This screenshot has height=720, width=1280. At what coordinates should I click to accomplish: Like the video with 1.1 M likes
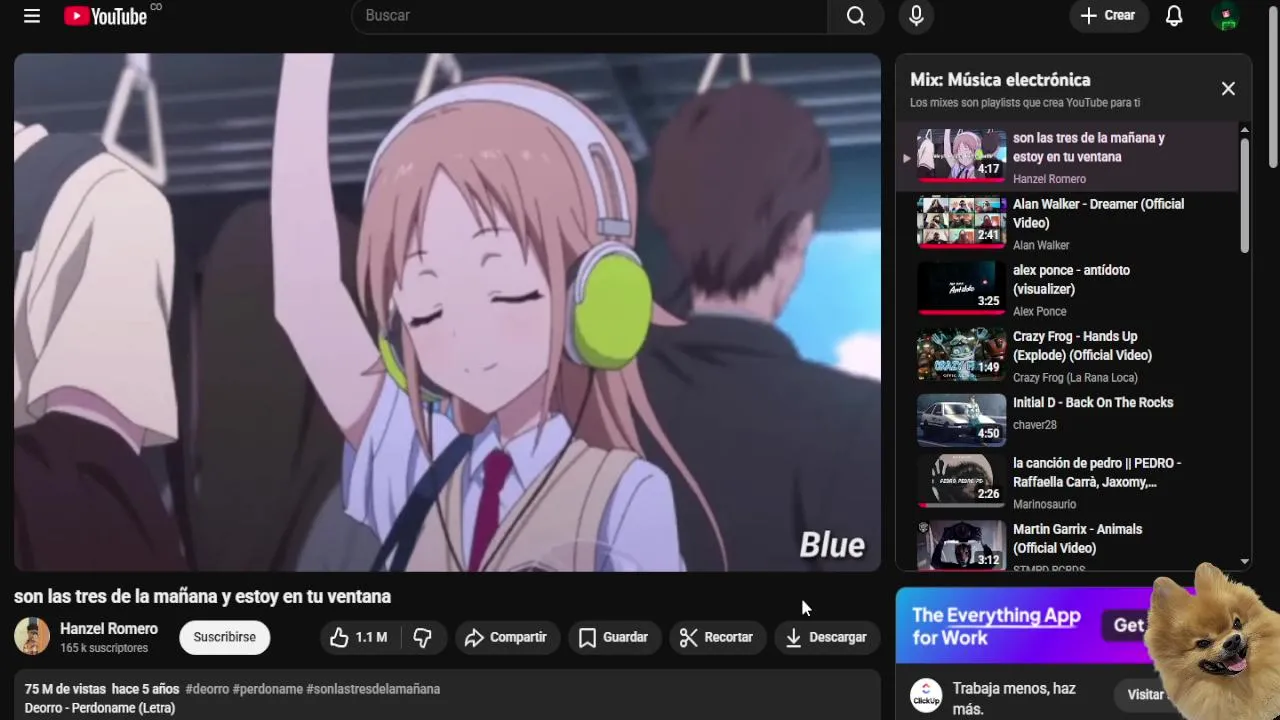point(360,637)
